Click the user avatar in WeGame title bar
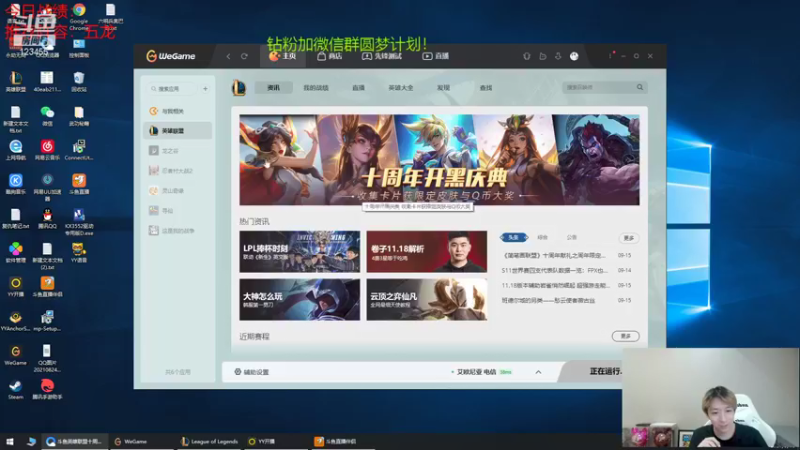Screen dimensions: 800x450 574,56
